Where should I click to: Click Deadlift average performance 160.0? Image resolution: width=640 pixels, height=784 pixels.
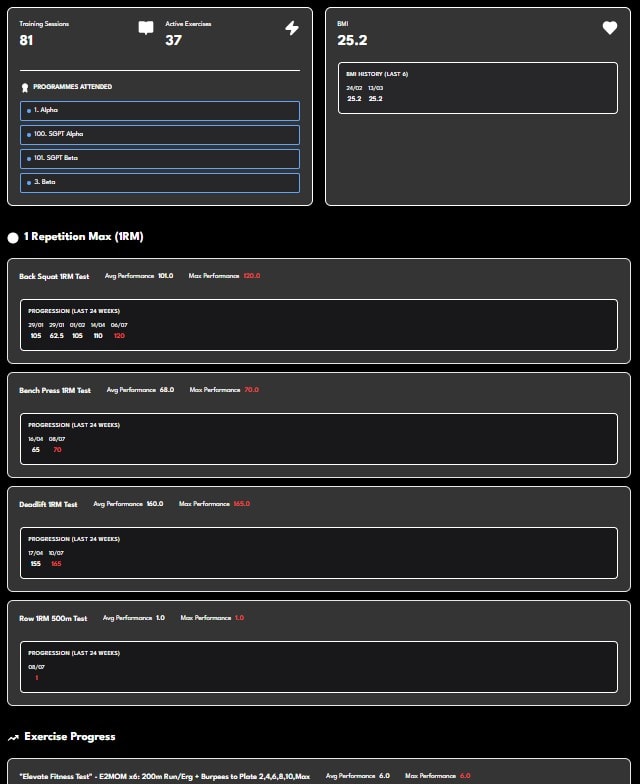[155, 504]
